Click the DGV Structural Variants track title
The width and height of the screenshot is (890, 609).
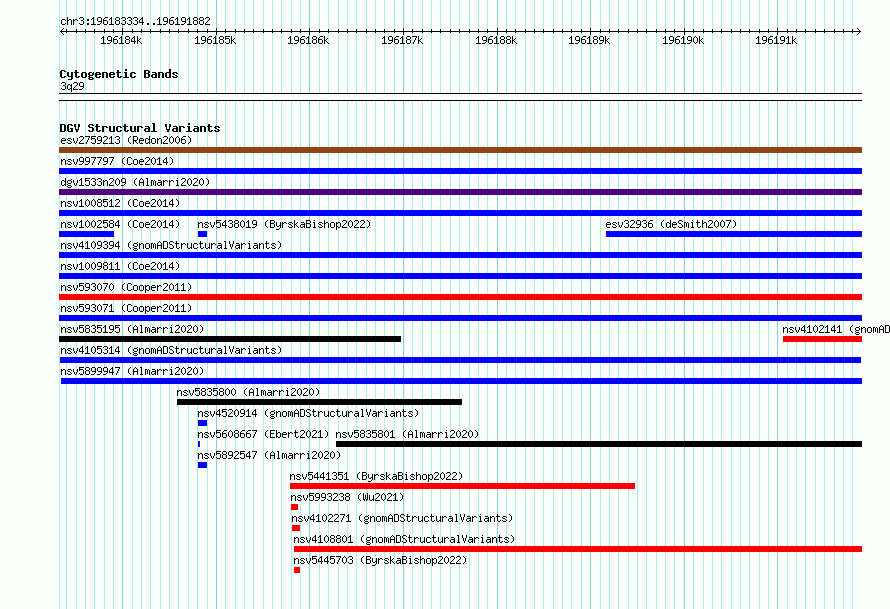point(140,128)
